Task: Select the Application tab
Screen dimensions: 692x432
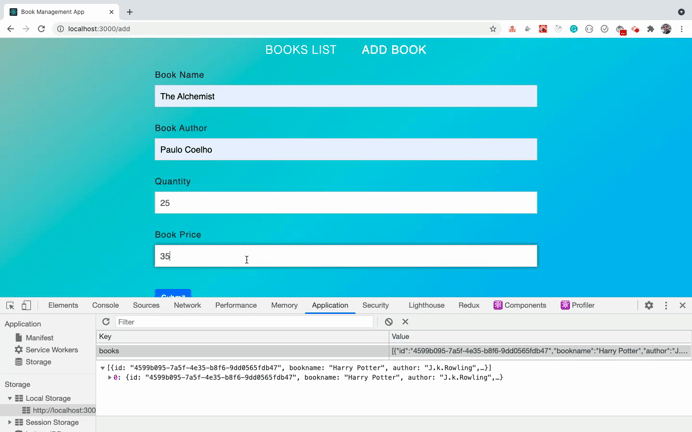Action: (x=330, y=305)
